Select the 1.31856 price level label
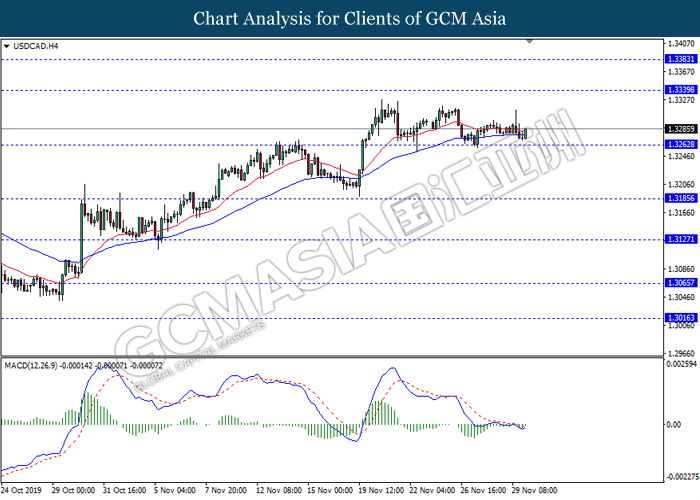This screenshot has height=500, width=700. (x=681, y=199)
